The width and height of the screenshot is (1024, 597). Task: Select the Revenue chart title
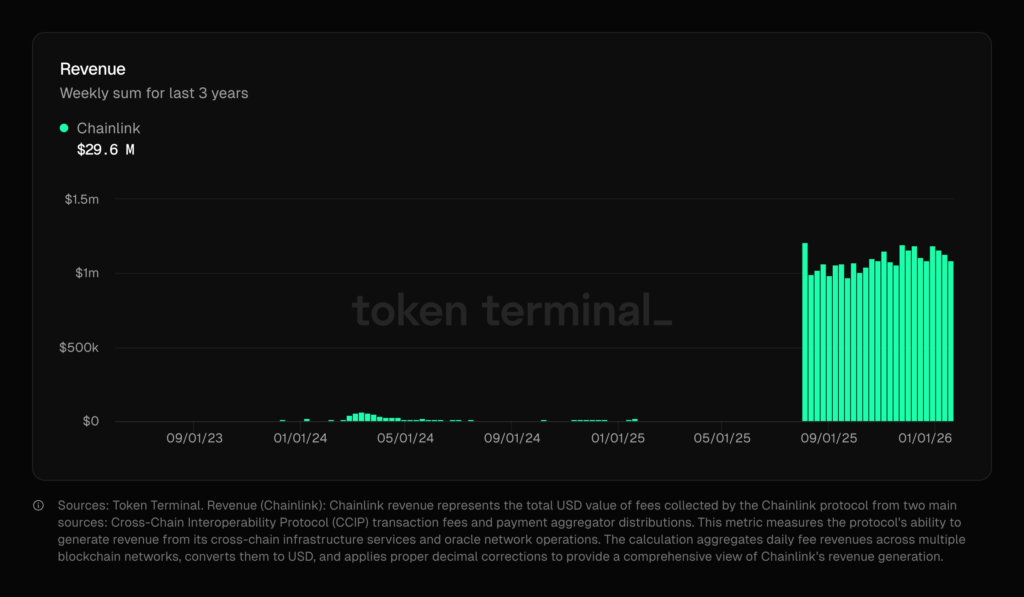coord(94,69)
